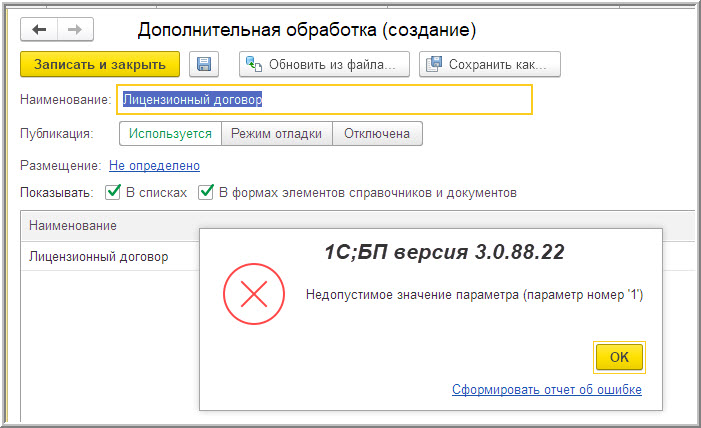This screenshot has width=701, height=428.
Task: Click OK in the error dialog
Action: 619,357
